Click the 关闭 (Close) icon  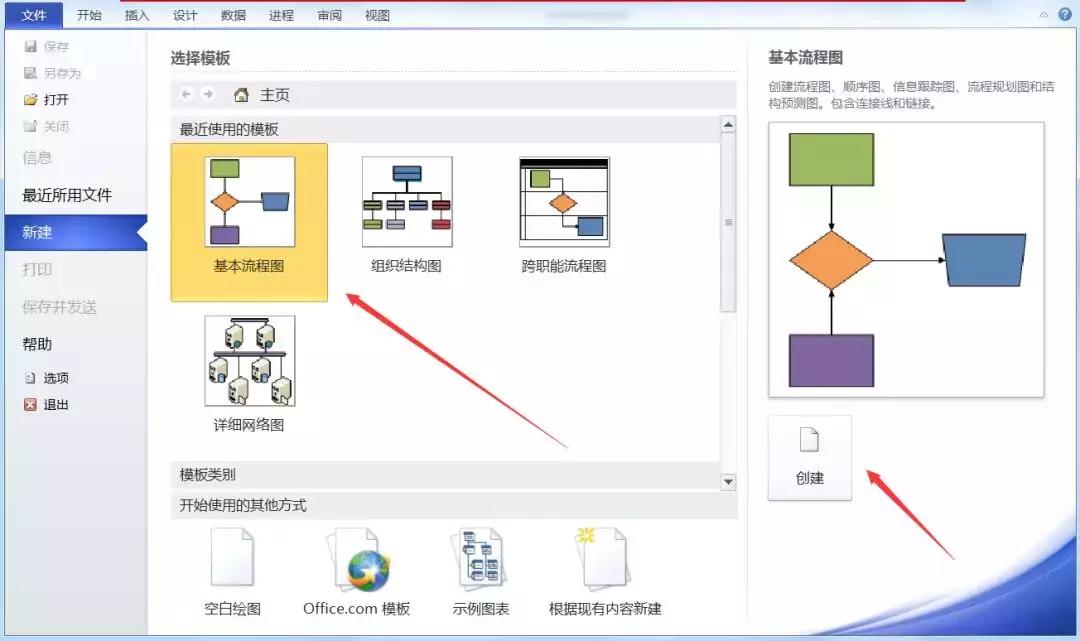pos(33,126)
